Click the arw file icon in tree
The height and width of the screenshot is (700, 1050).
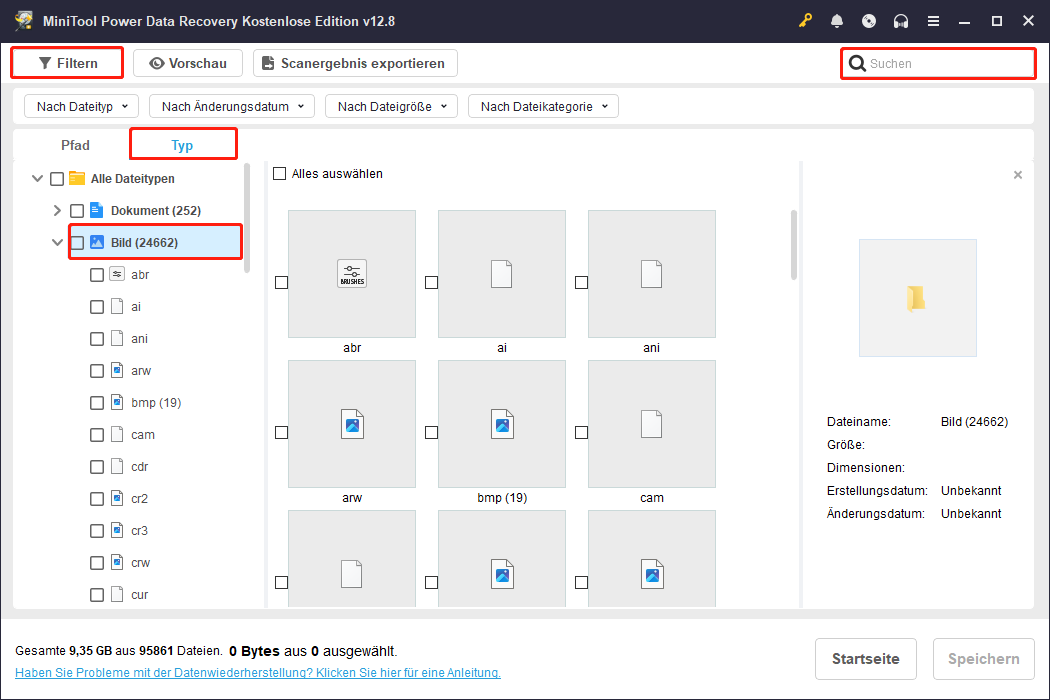pyautogui.click(x=117, y=370)
